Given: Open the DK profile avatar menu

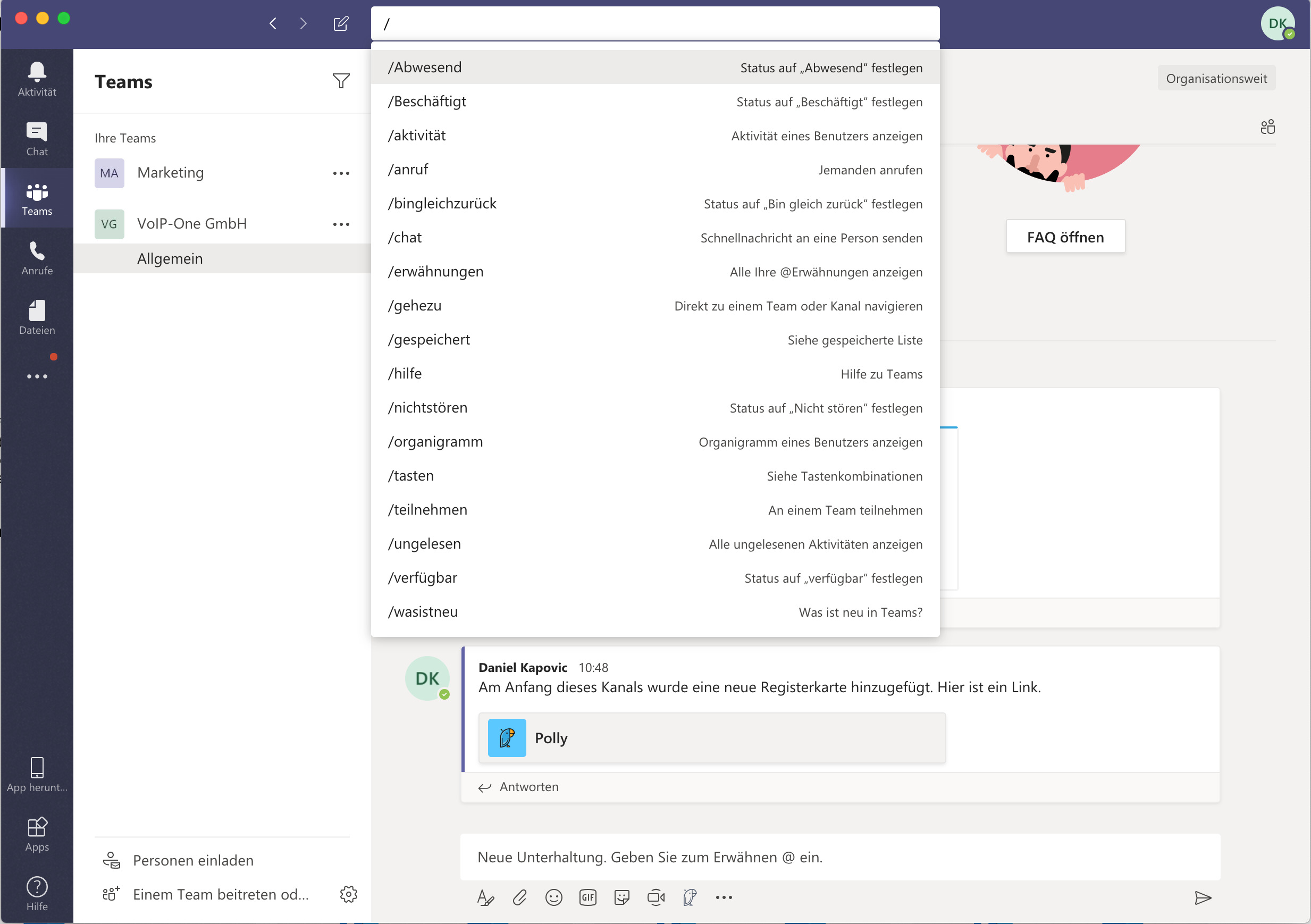Looking at the screenshot, I should click(x=1278, y=23).
